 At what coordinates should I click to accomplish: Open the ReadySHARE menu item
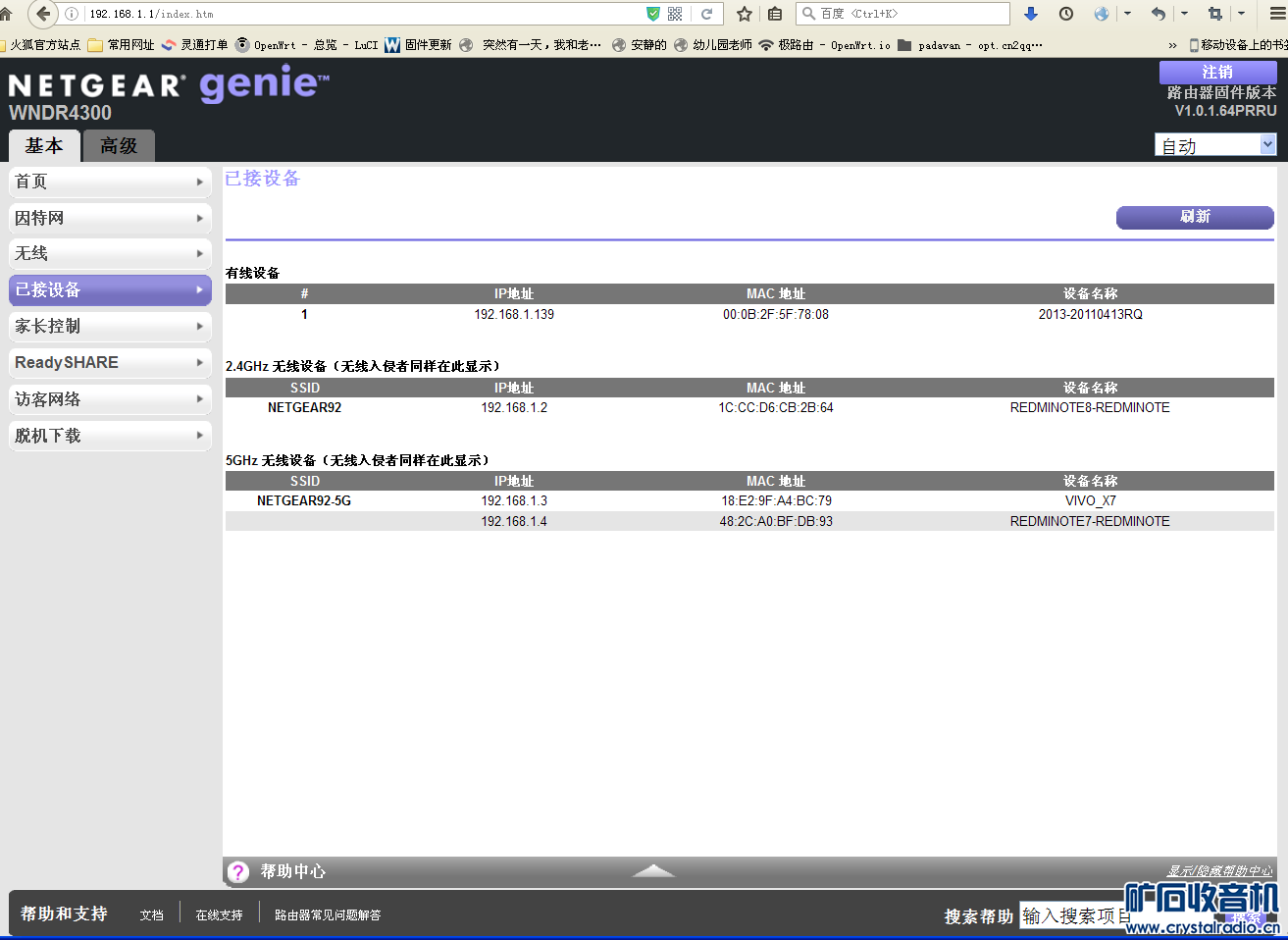(110, 362)
